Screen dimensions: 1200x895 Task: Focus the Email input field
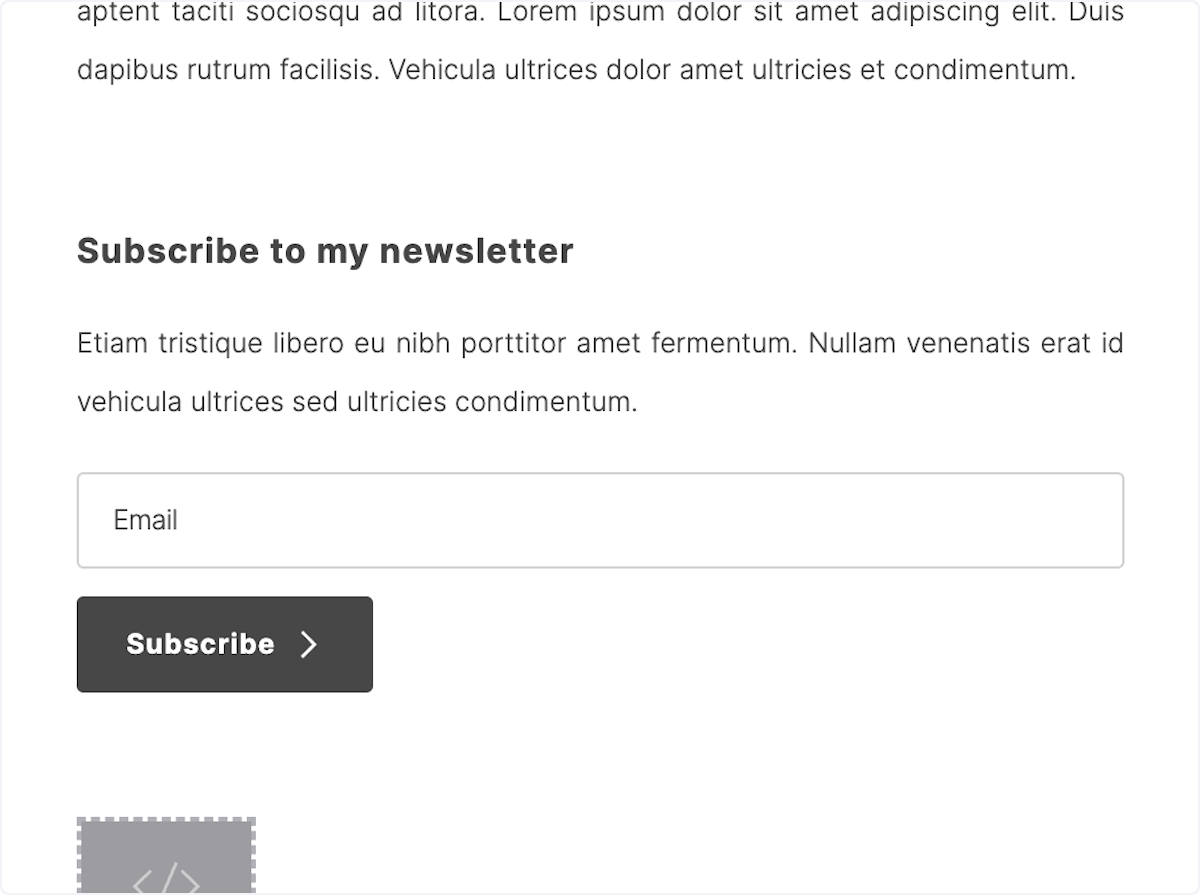(600, 520)
